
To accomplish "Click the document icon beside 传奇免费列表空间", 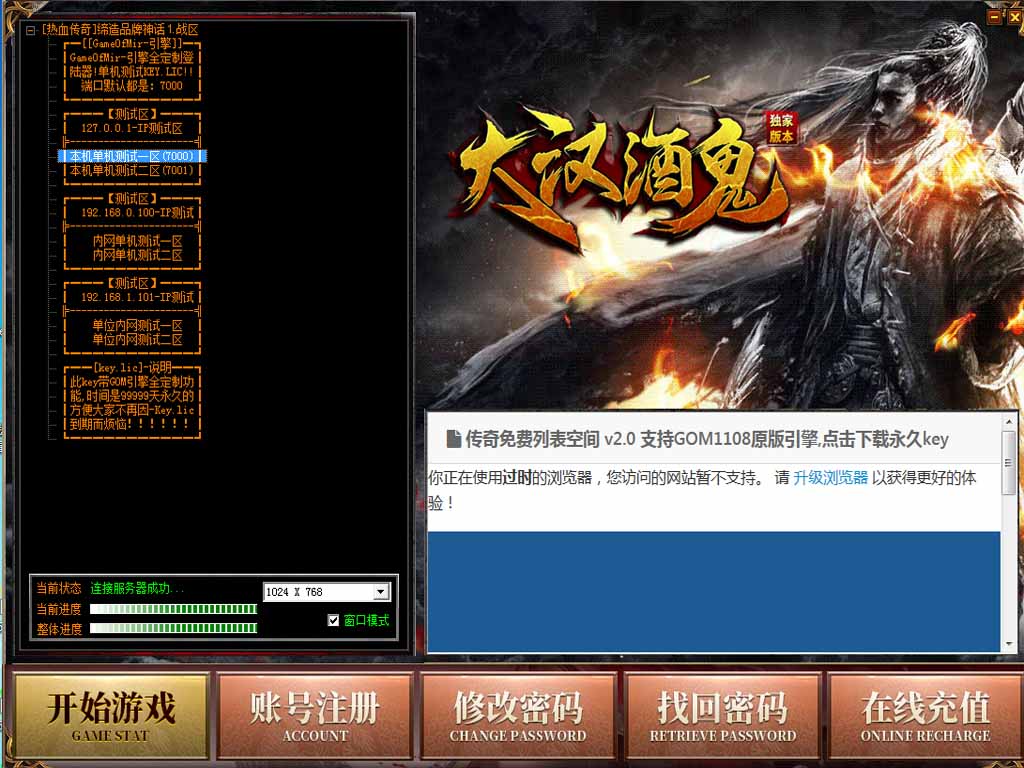I will click(x=453, y=439).
